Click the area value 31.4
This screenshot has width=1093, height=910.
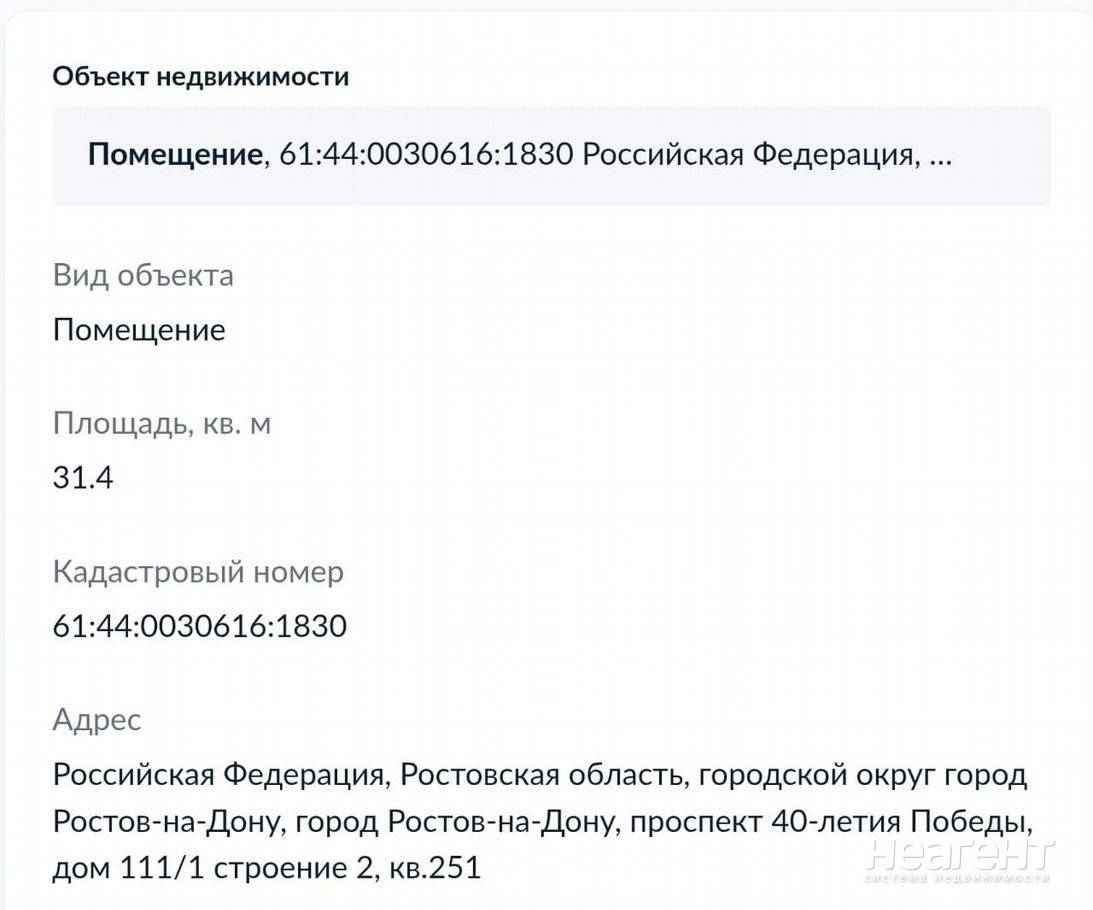pos(83,478)
